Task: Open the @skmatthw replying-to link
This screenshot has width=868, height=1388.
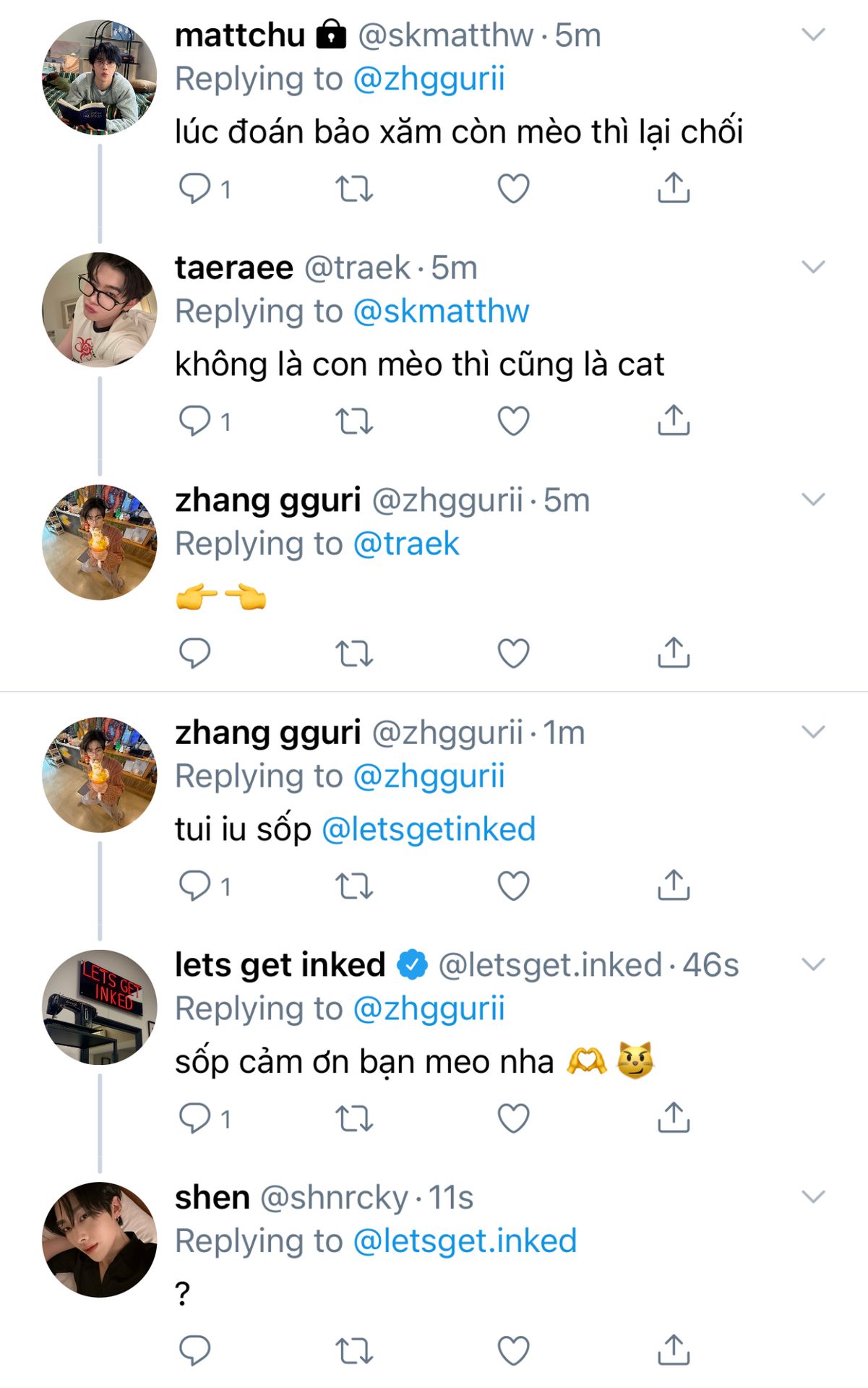Action: 441,312
